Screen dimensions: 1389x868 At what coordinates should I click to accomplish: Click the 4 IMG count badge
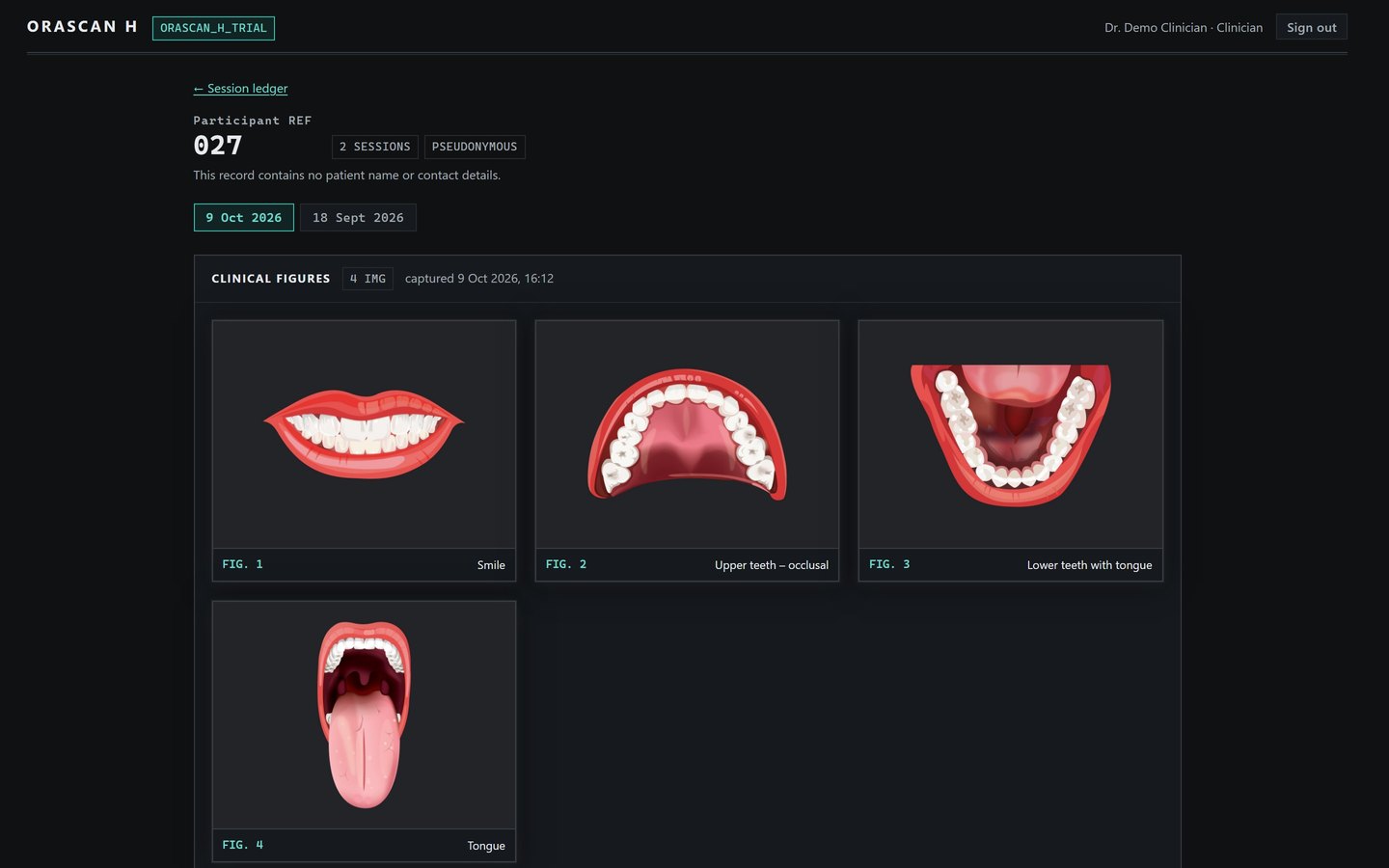click(x=368, y=279)
